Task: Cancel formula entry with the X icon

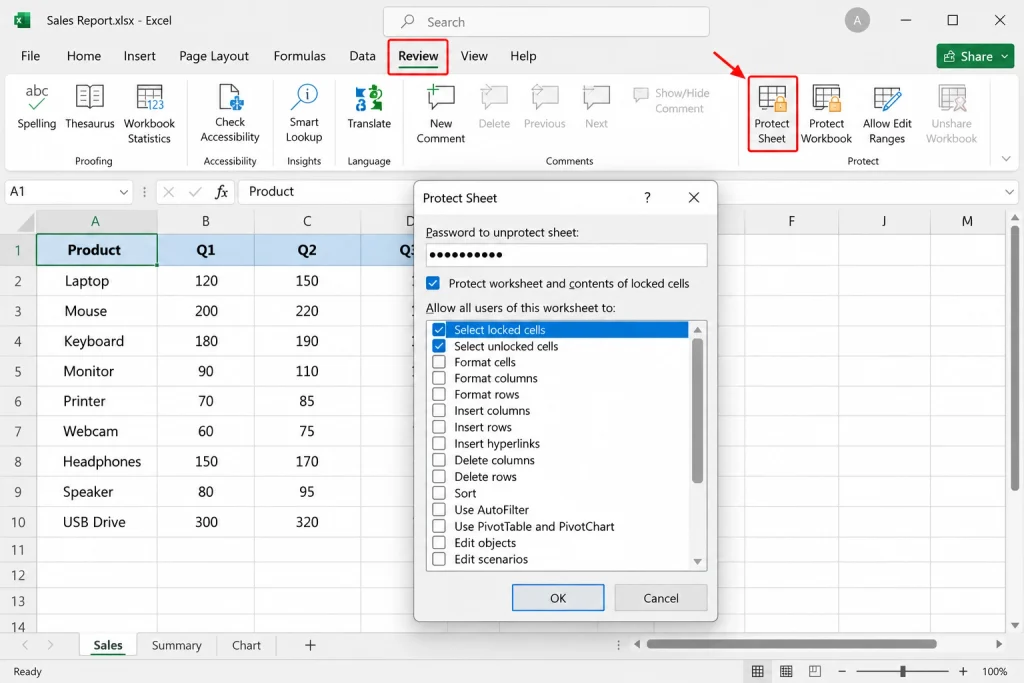Action: click(168, 192)
